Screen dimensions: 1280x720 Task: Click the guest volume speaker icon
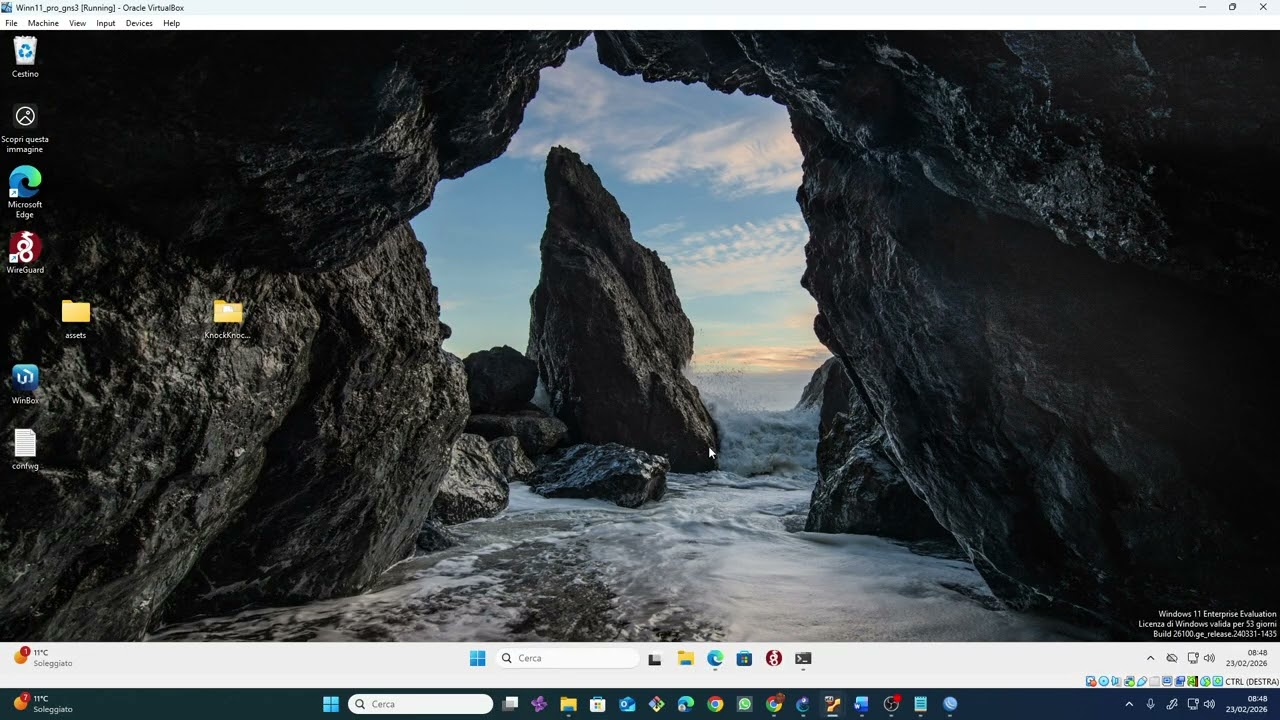pyautogui.click(x=1209, y=658)
